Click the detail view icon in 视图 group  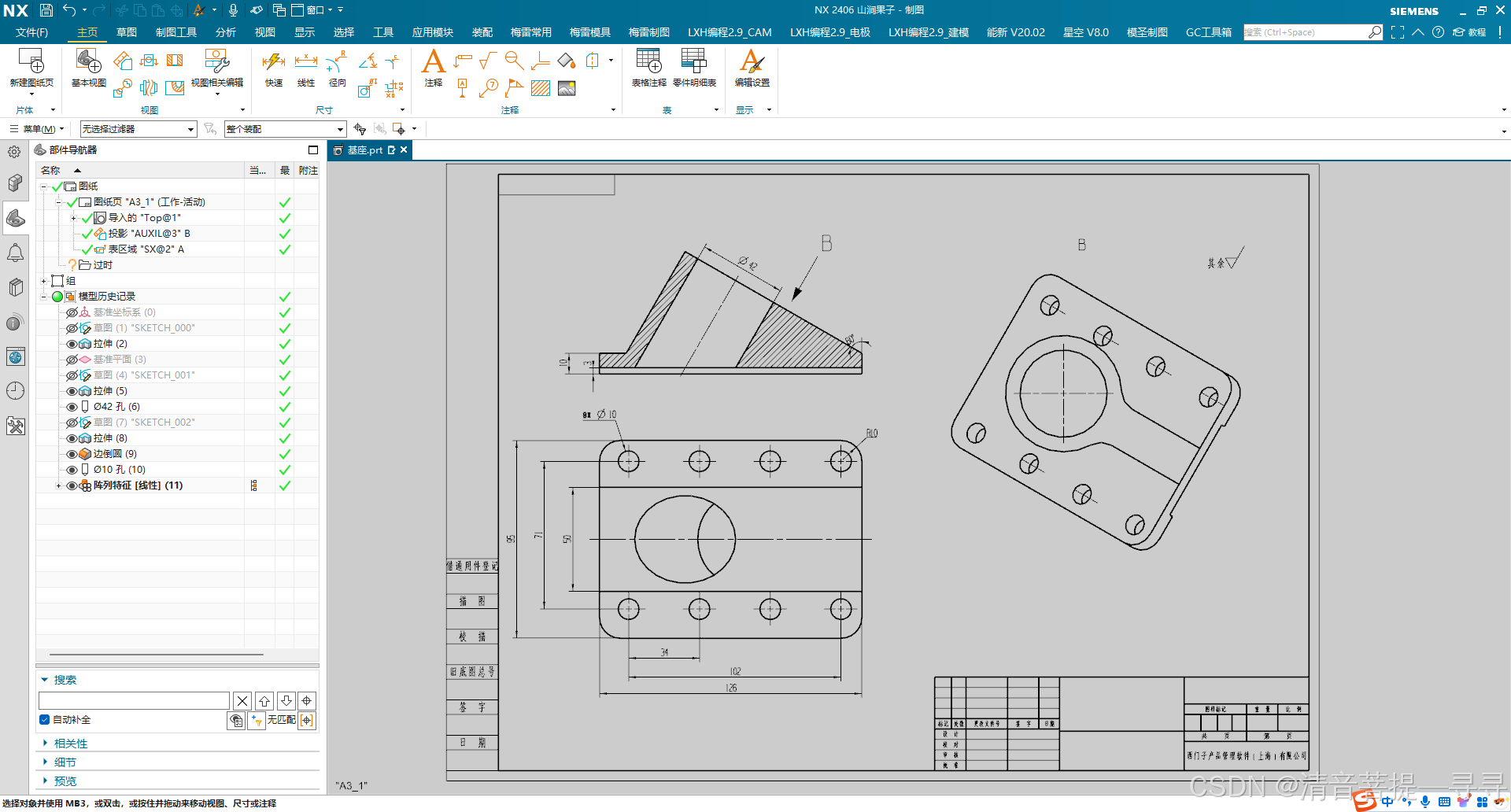pos(122,88)
